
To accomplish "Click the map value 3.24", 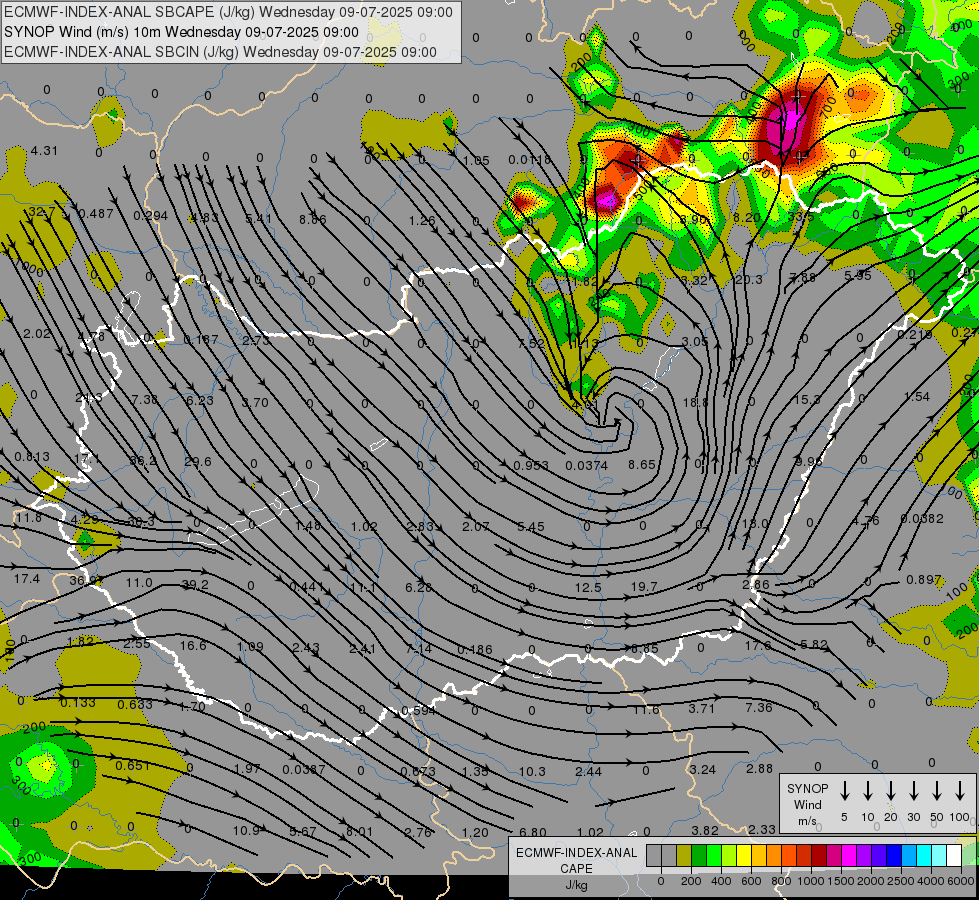I will (702, 769).
